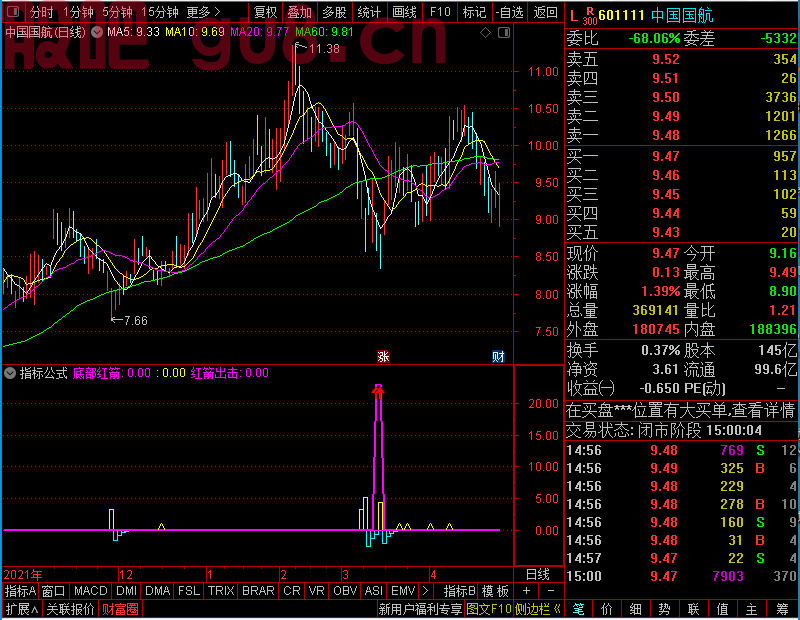
Task: Switch indicator to MACD
Action: click(90, 591)
